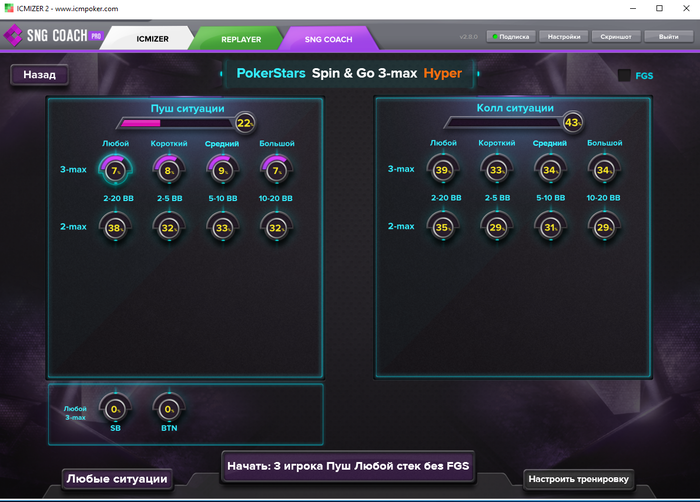Click the call panel 3-max row label
Image resolution: width=700 pixels, height=502 pixels.
(x=401, y=169)
